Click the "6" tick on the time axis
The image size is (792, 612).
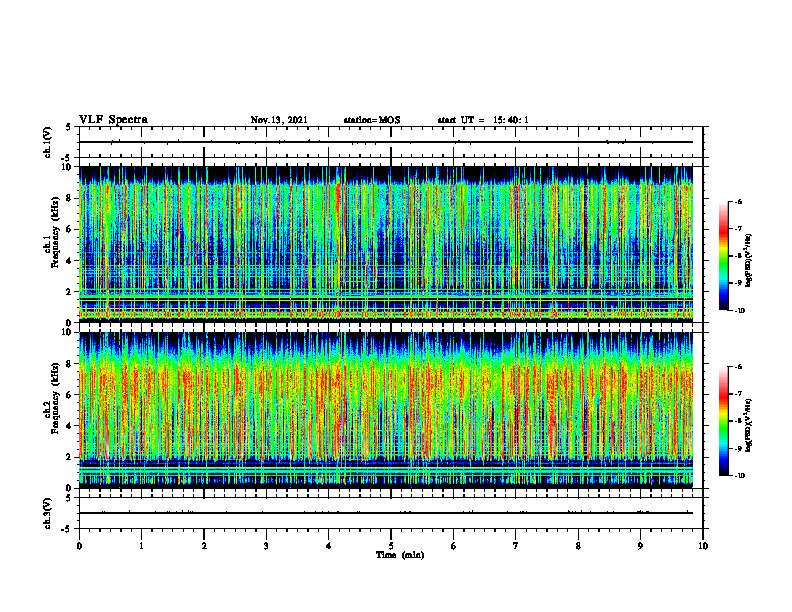(x=454, y=546)
